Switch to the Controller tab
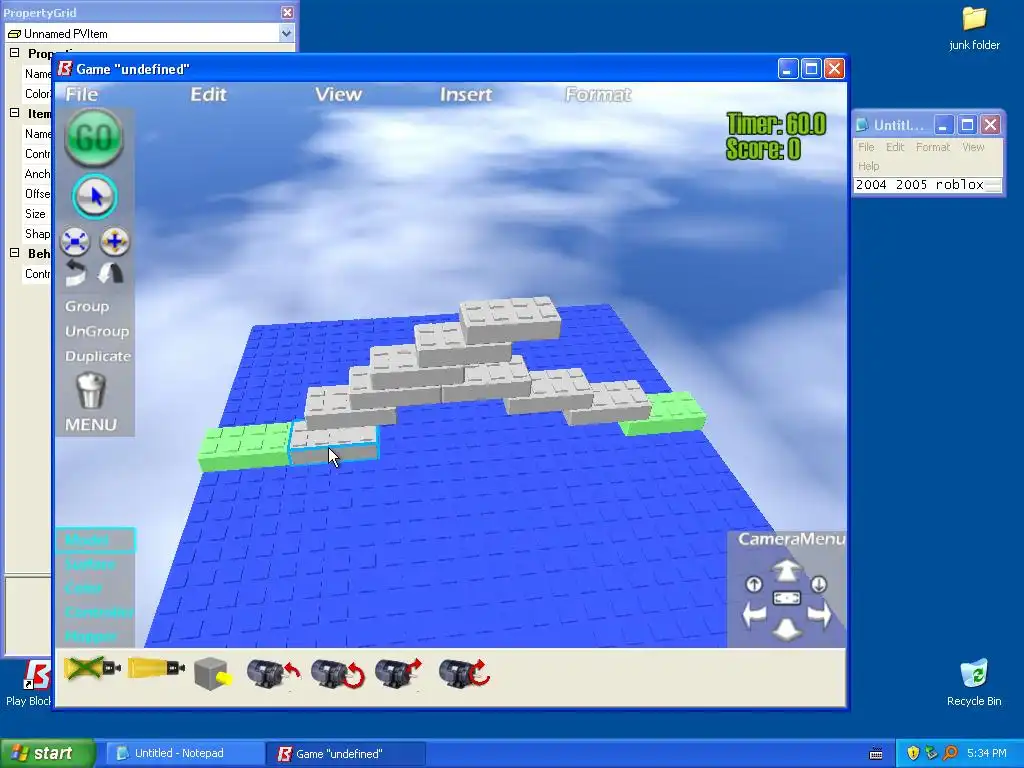1024x768 pixels. 99,613
